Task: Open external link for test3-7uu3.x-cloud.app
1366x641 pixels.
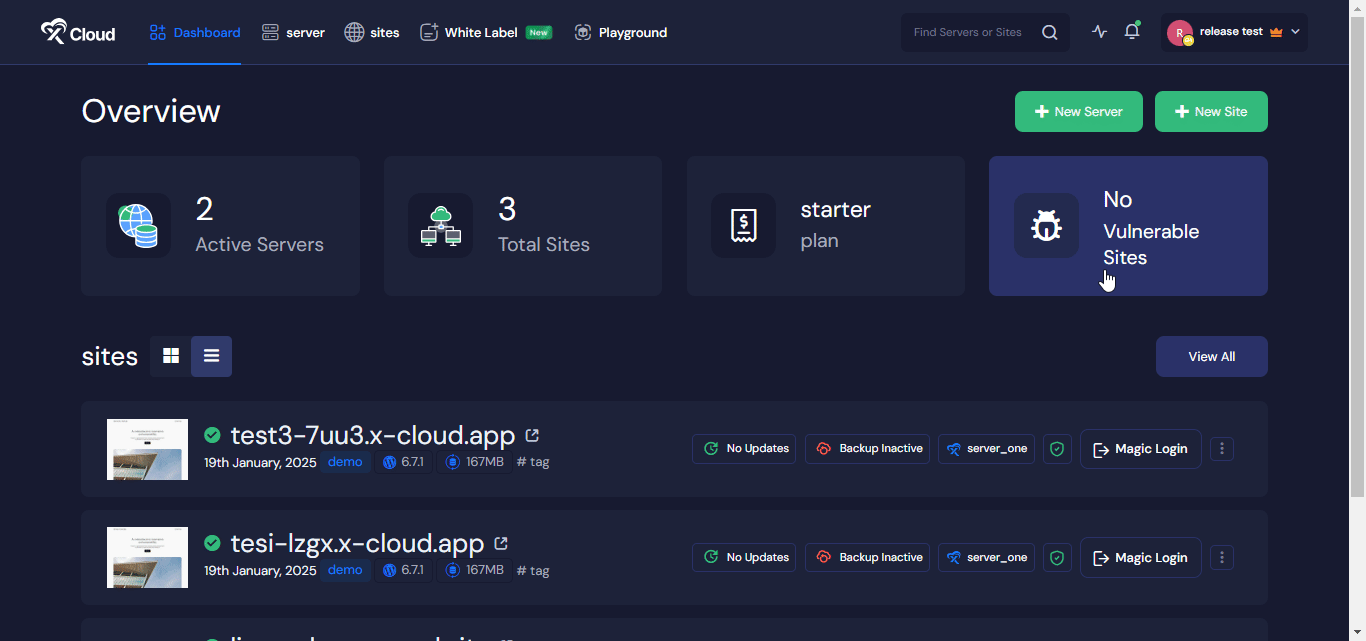Action: 532,435
